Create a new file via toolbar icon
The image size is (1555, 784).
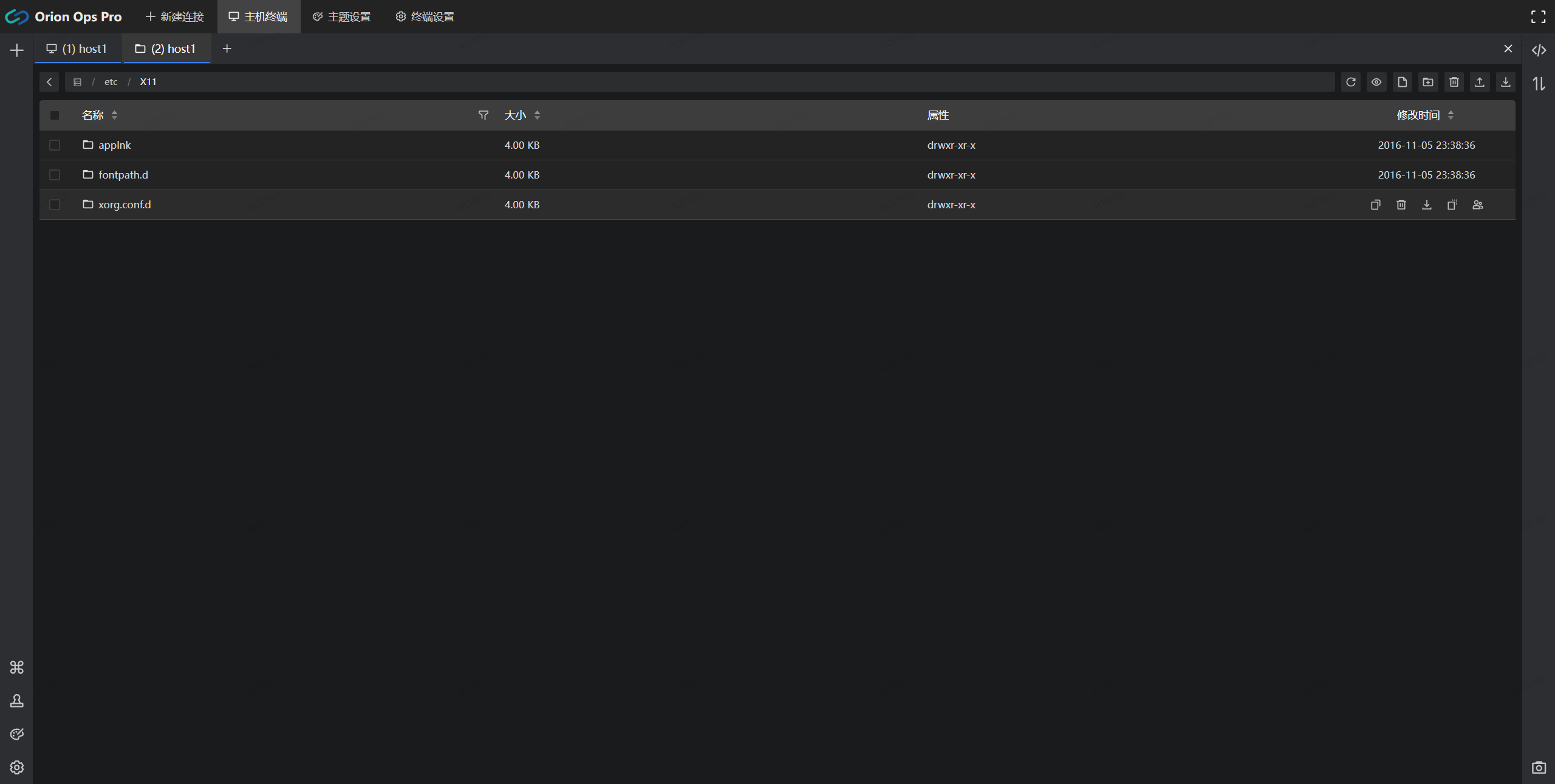(1402, 82)
